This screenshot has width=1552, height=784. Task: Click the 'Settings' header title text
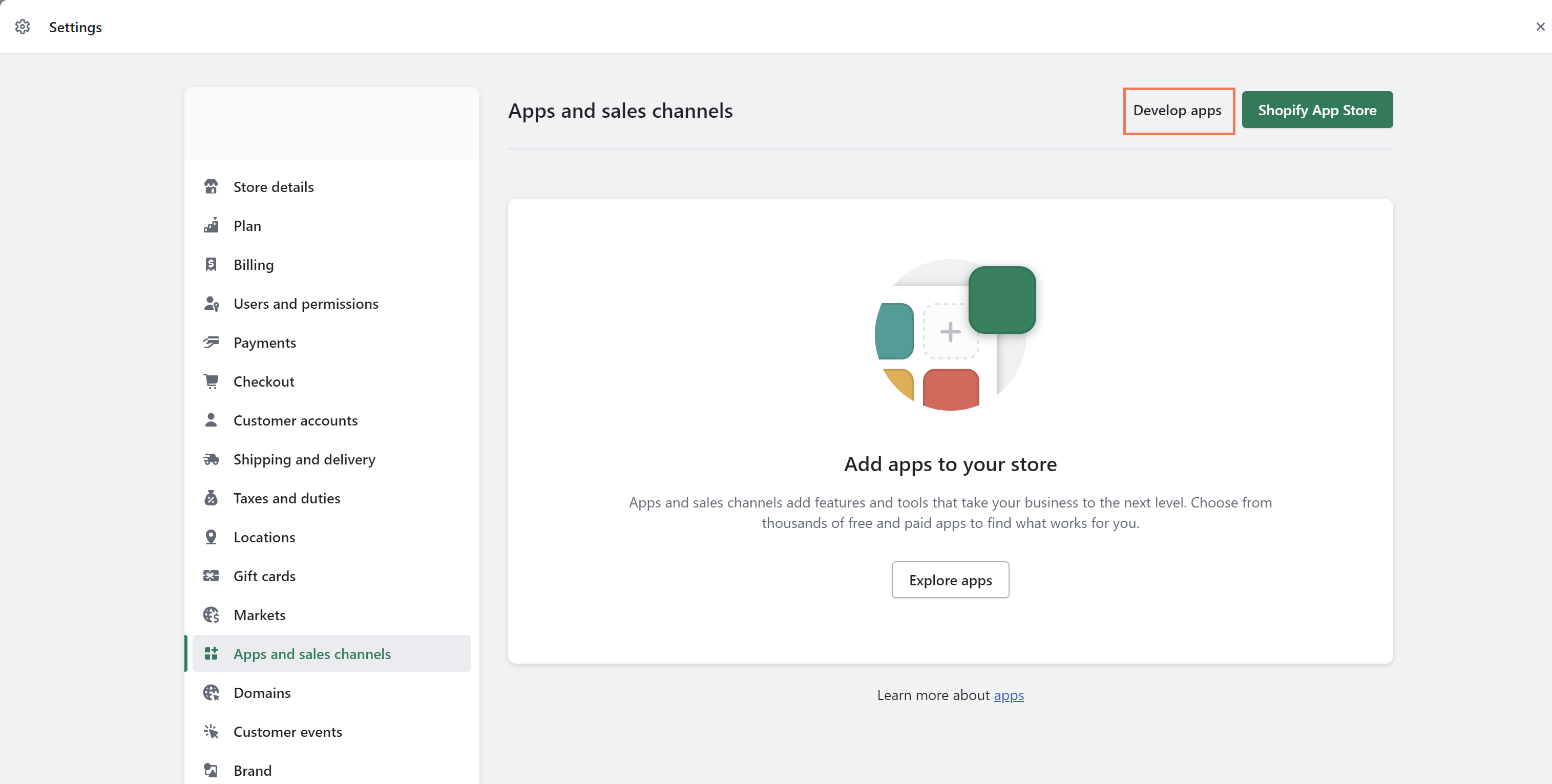[x=75, y=27]
